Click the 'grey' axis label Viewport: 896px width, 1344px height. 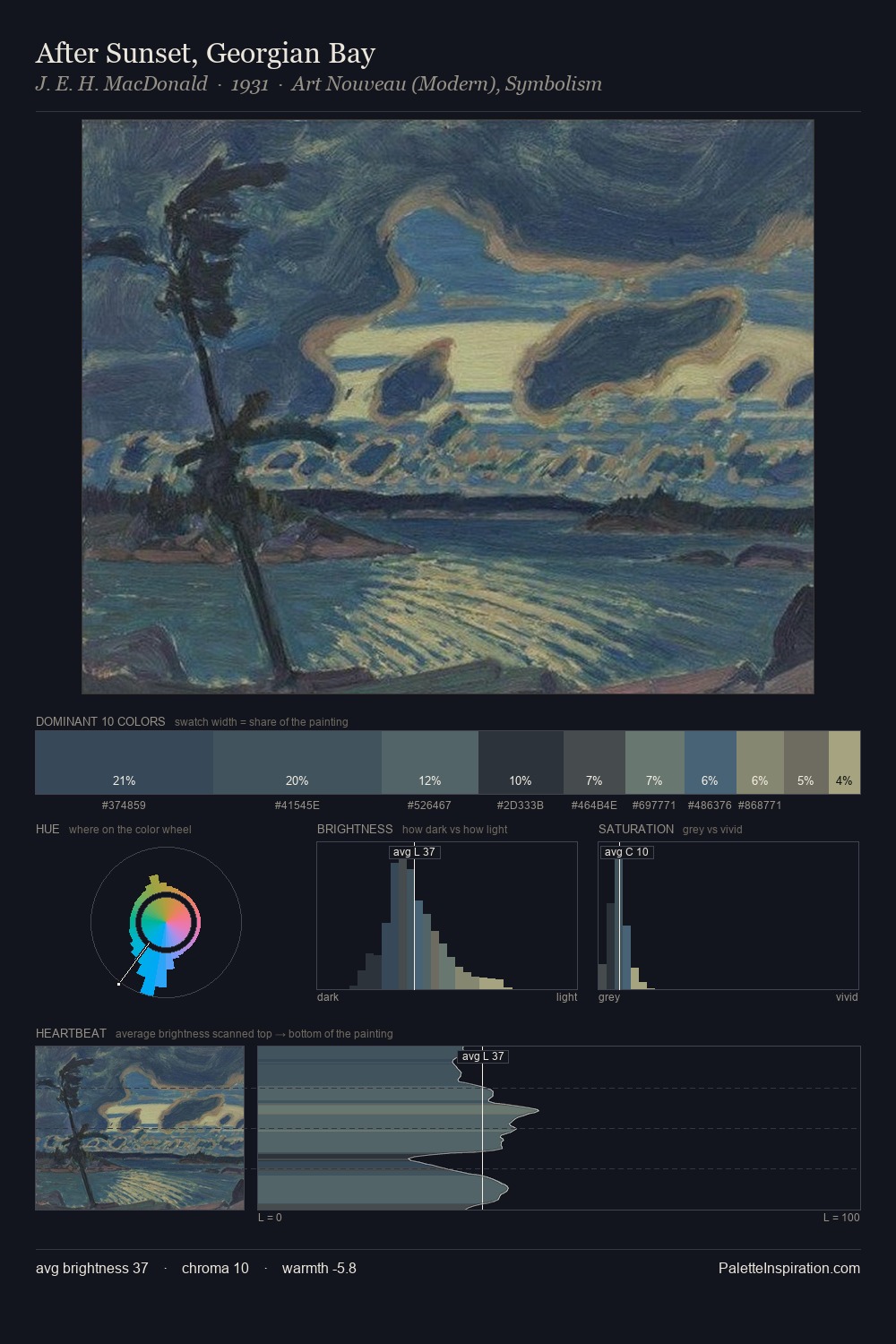pos(609,997)
